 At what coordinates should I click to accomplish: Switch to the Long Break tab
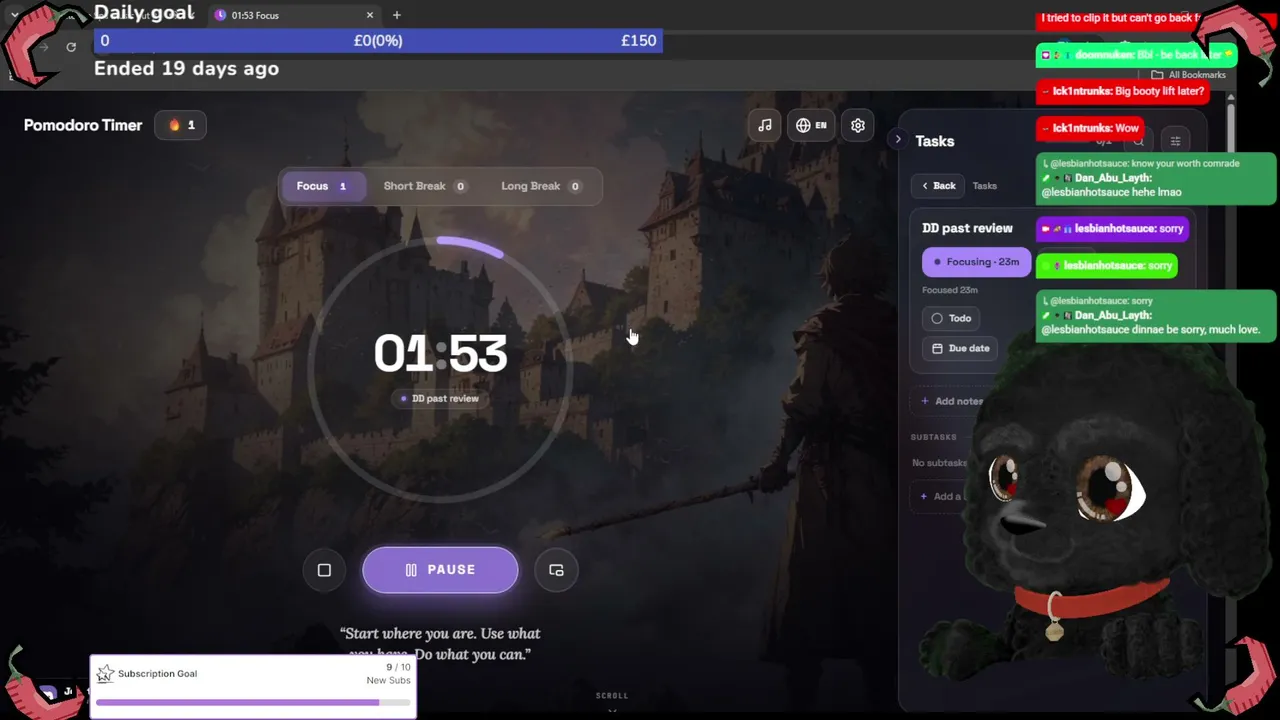coord(540,186)
